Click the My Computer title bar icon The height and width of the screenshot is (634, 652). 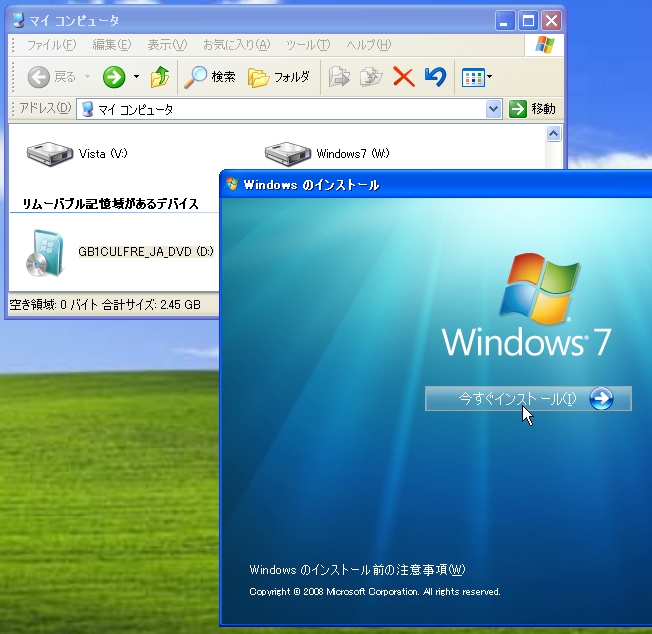18,20
